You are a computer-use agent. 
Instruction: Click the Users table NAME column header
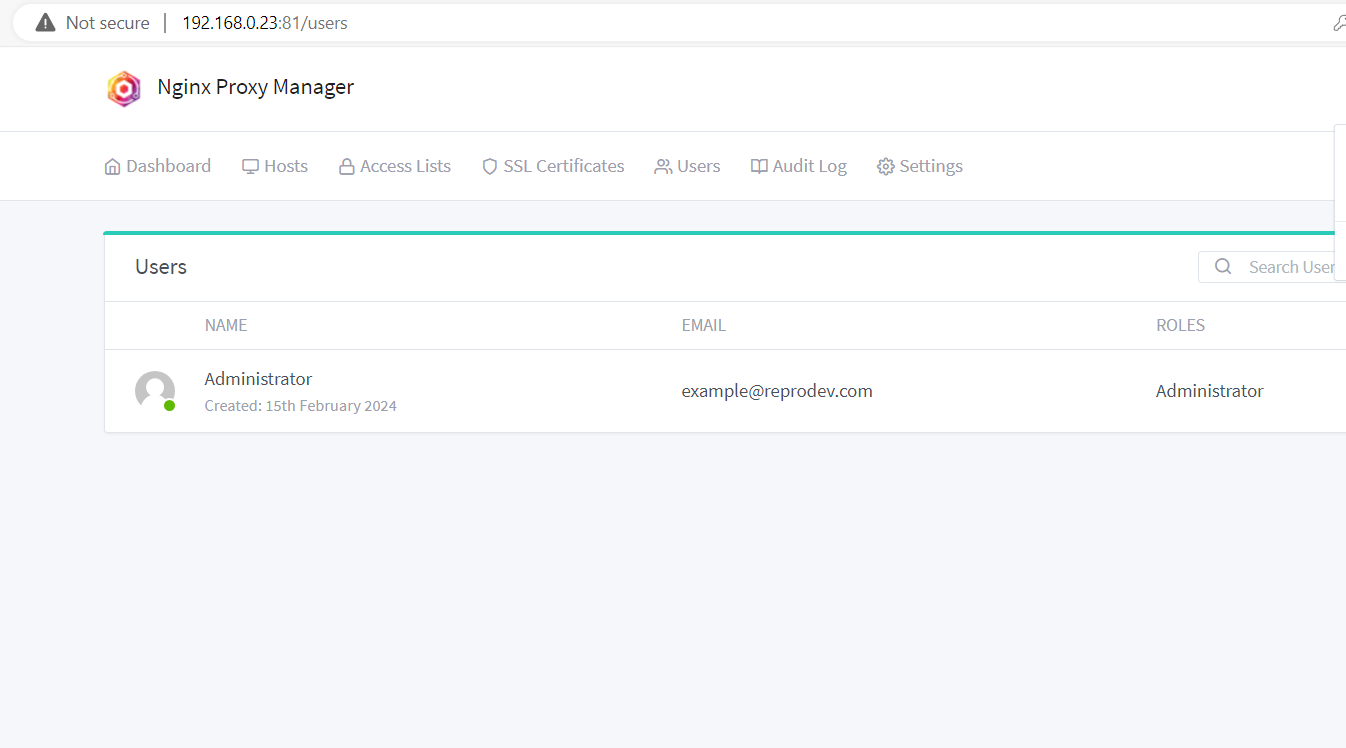click(226, 325)
